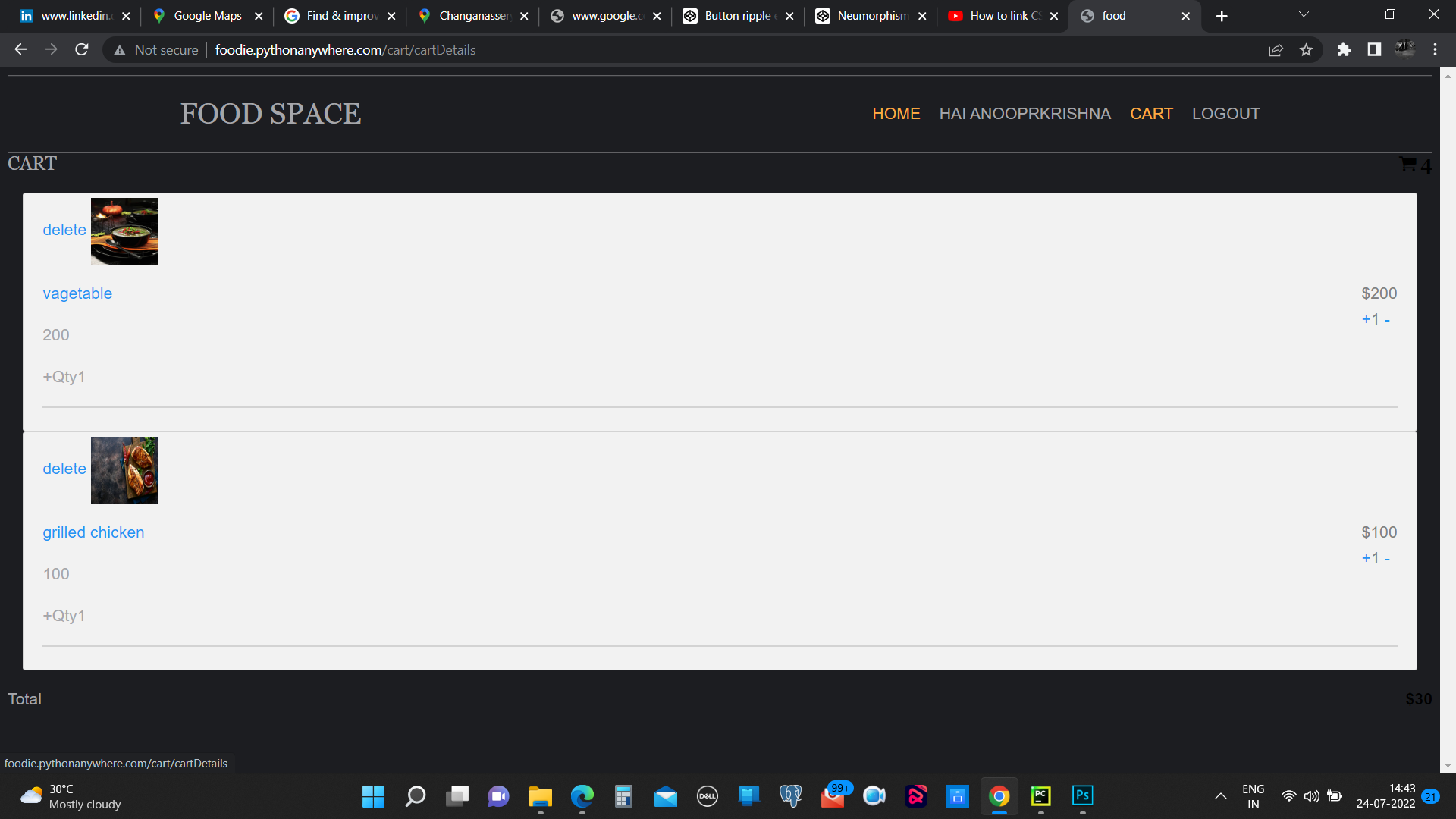Decrease grilled chicken quantity with - control
The width and height of the screenshot is (1456, 819).
point(1386,558)
